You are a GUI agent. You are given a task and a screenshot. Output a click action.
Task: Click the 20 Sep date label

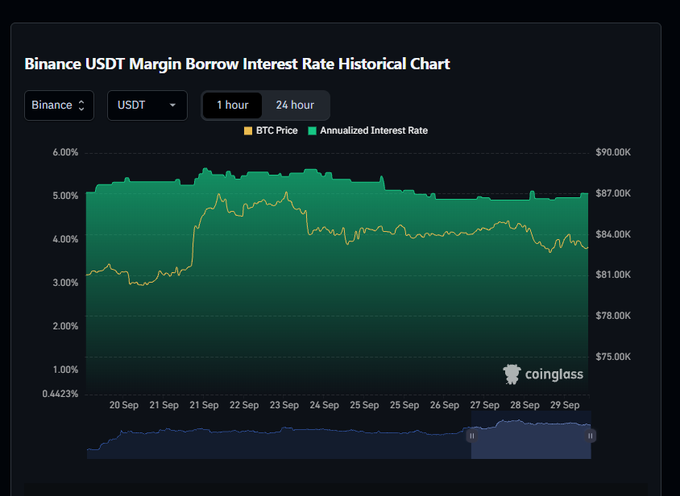pyautogui.click(x=124, y=405)
